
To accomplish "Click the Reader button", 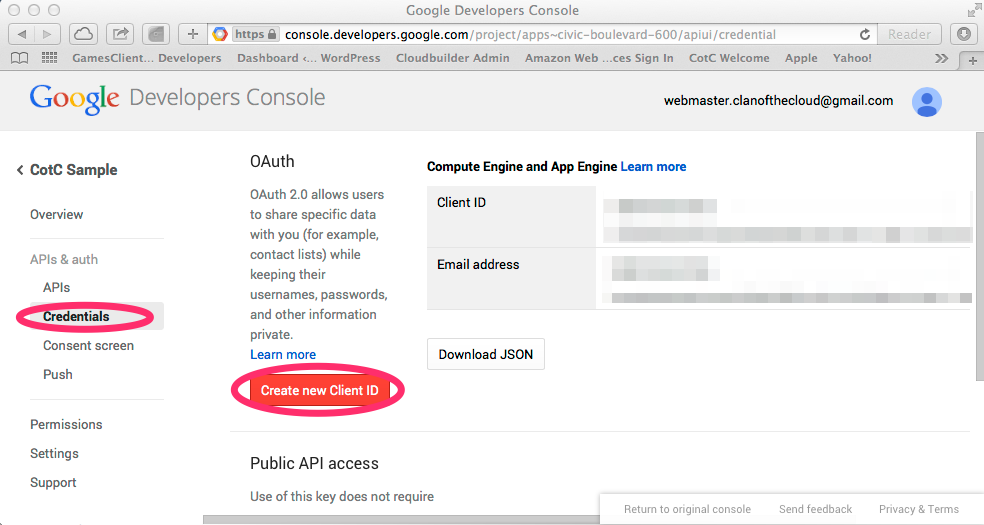I will [909, 34].
